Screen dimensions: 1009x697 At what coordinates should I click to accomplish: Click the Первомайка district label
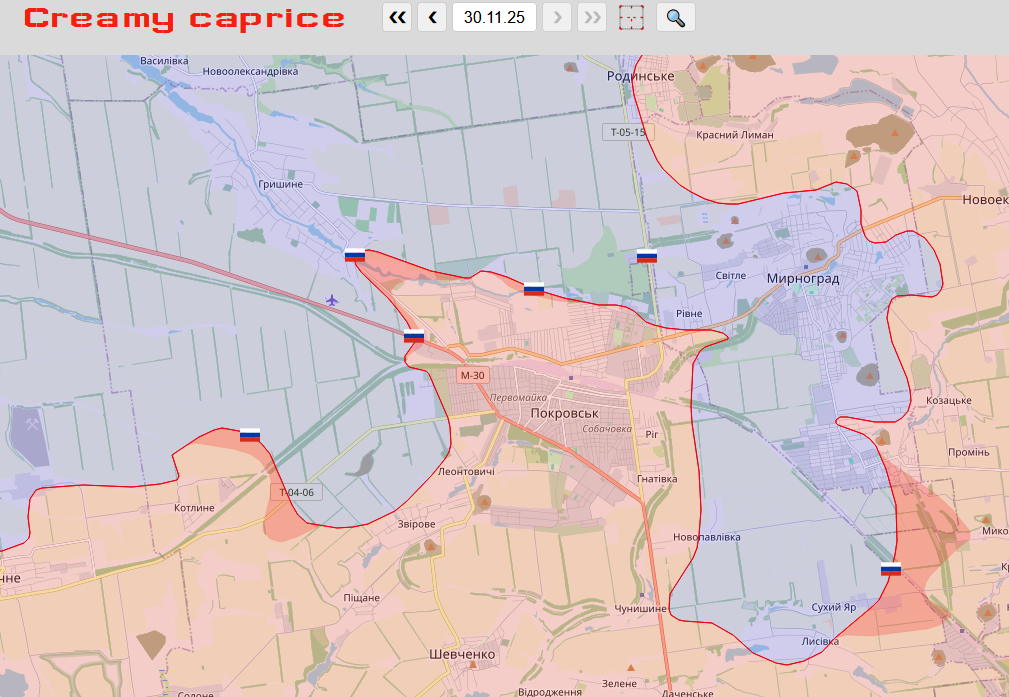pos(519,398)
